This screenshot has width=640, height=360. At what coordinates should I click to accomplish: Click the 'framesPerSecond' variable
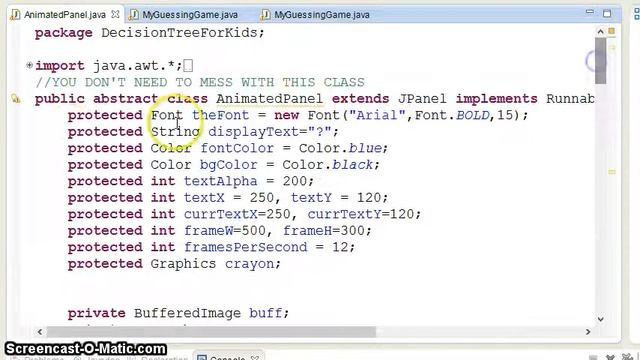coord(245,247)
